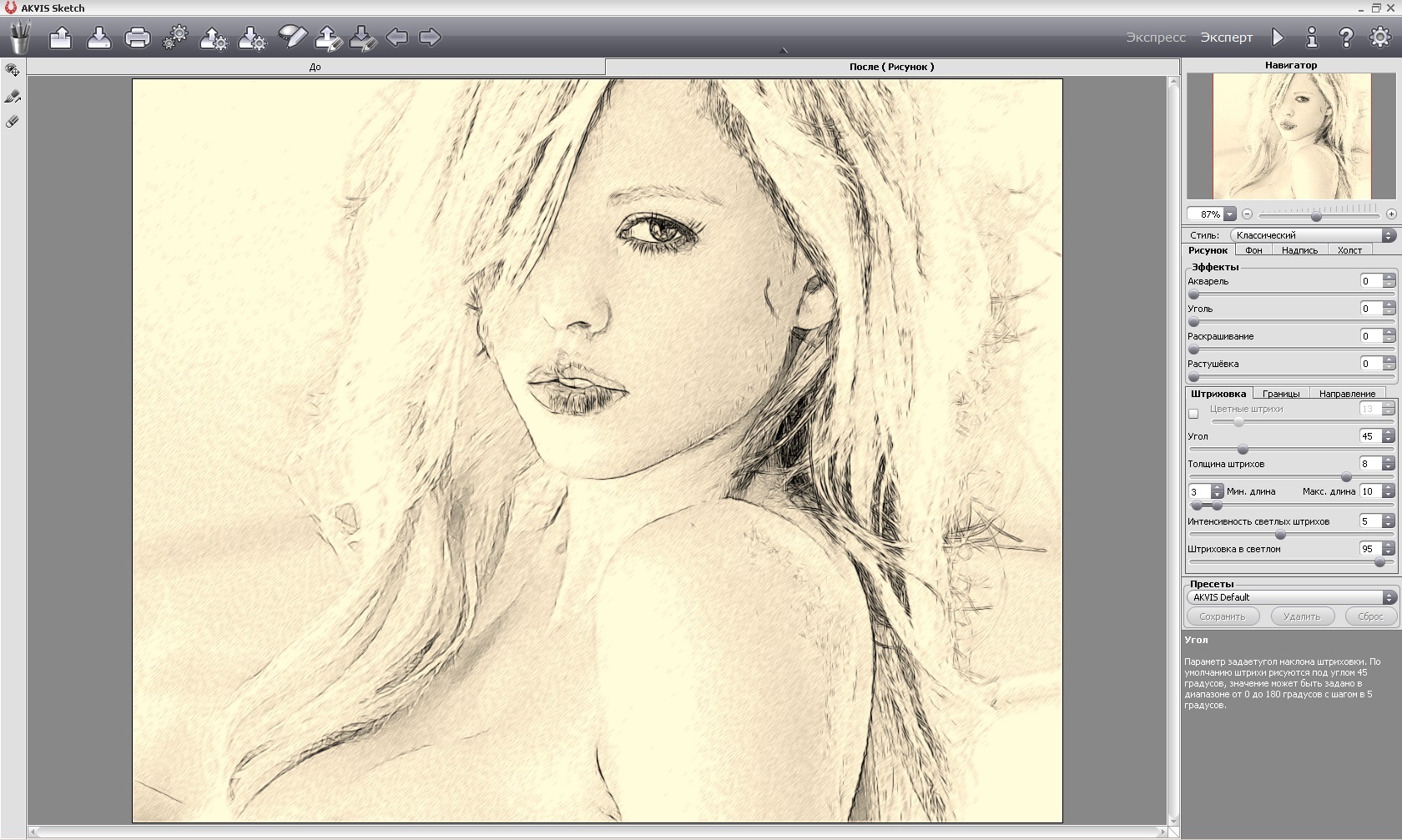Switch to Эксперт mode
This screenshot has height=840, width=1402.
tap(1226, 38)
